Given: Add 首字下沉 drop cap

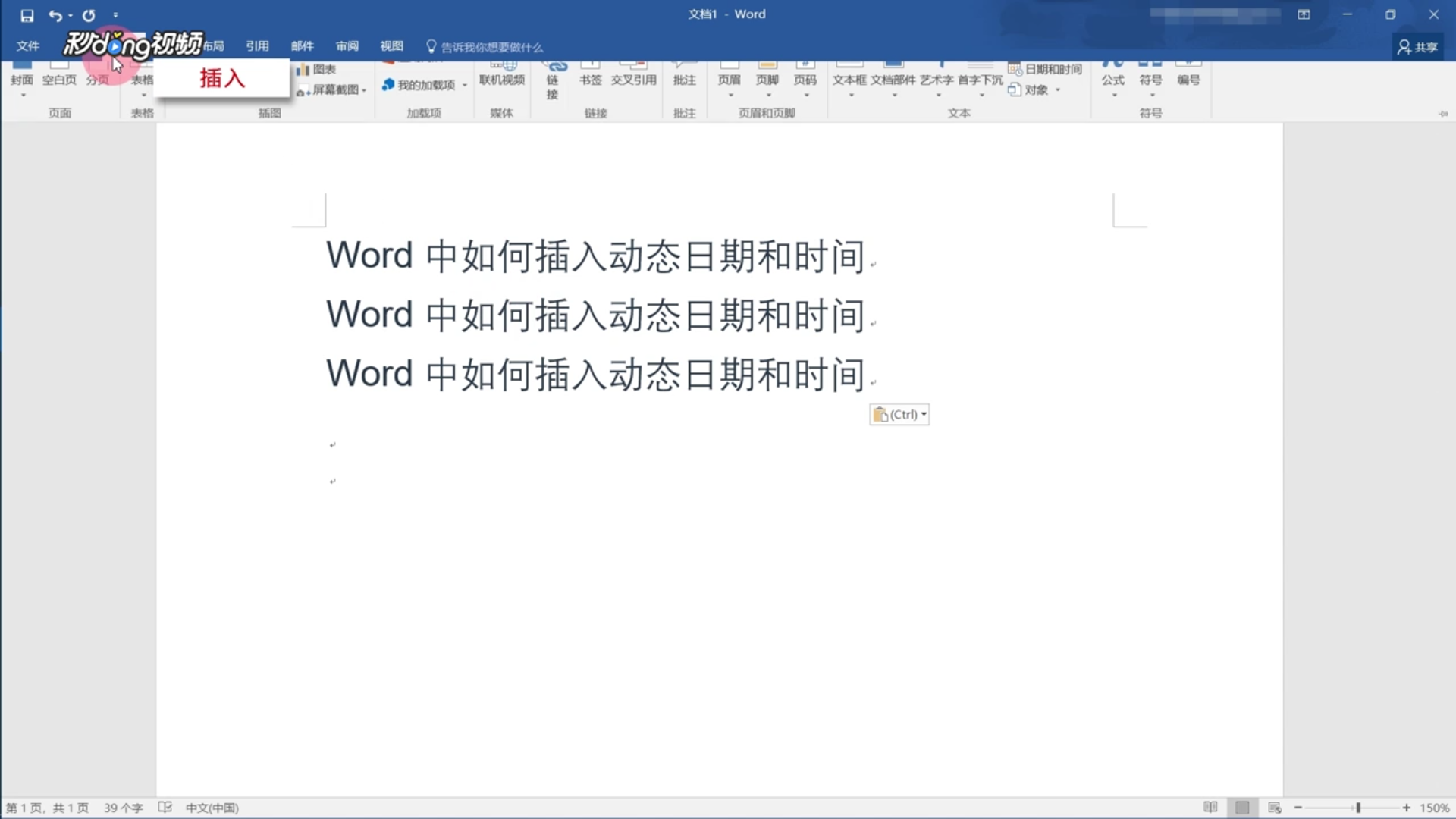Looking at the screenshot, I should click(981, 80).
